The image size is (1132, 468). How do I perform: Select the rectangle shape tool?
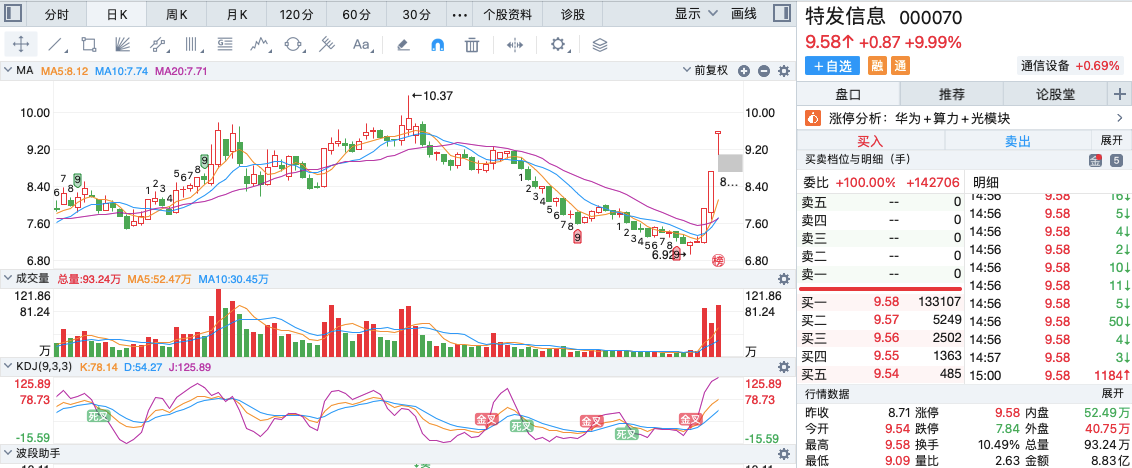[x=89, y=45]
